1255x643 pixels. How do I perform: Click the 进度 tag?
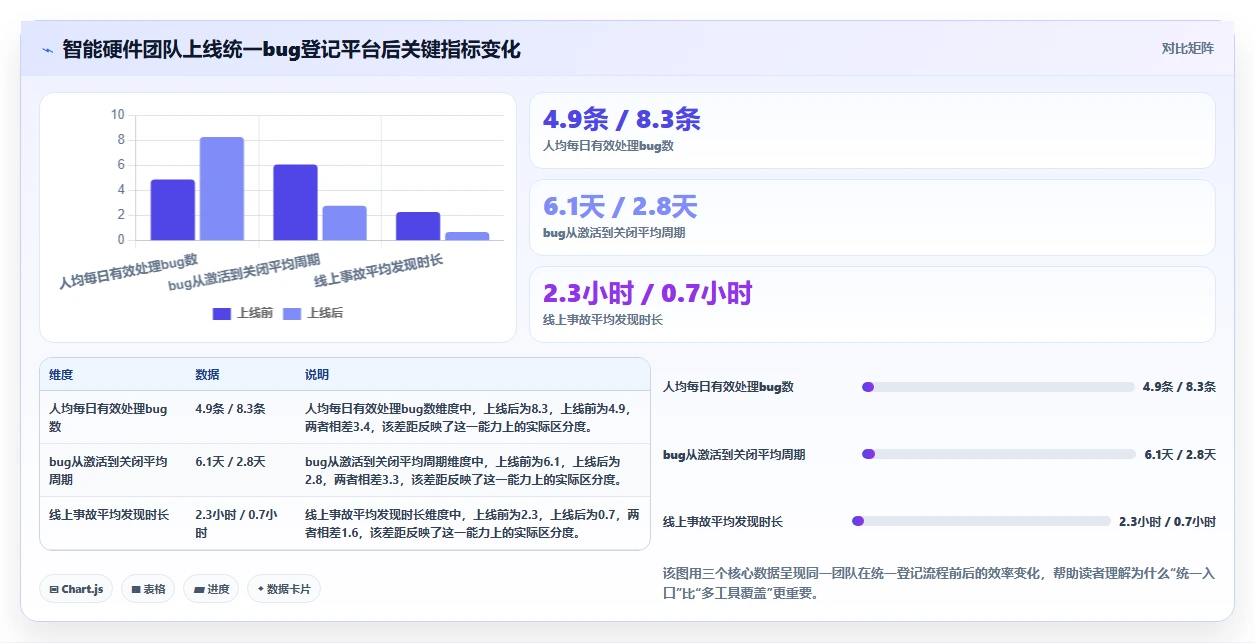tap(211, 589)
